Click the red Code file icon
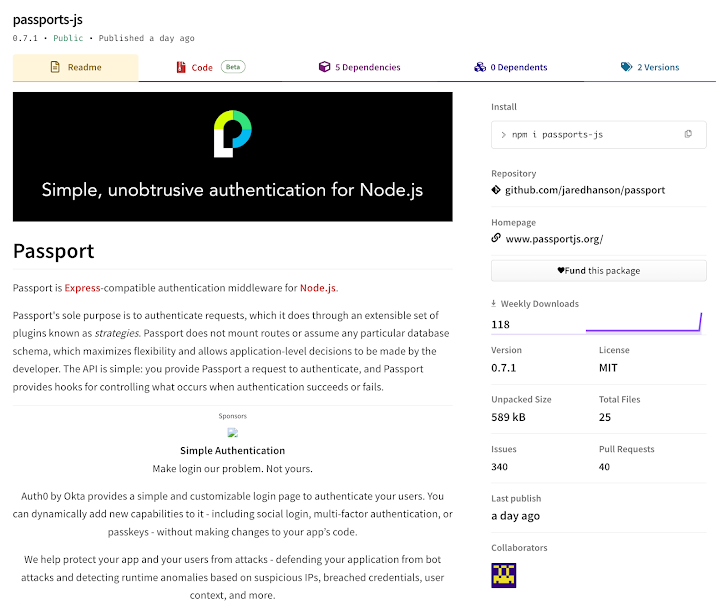Screen dimensions: 728x604 coord(181,68)
